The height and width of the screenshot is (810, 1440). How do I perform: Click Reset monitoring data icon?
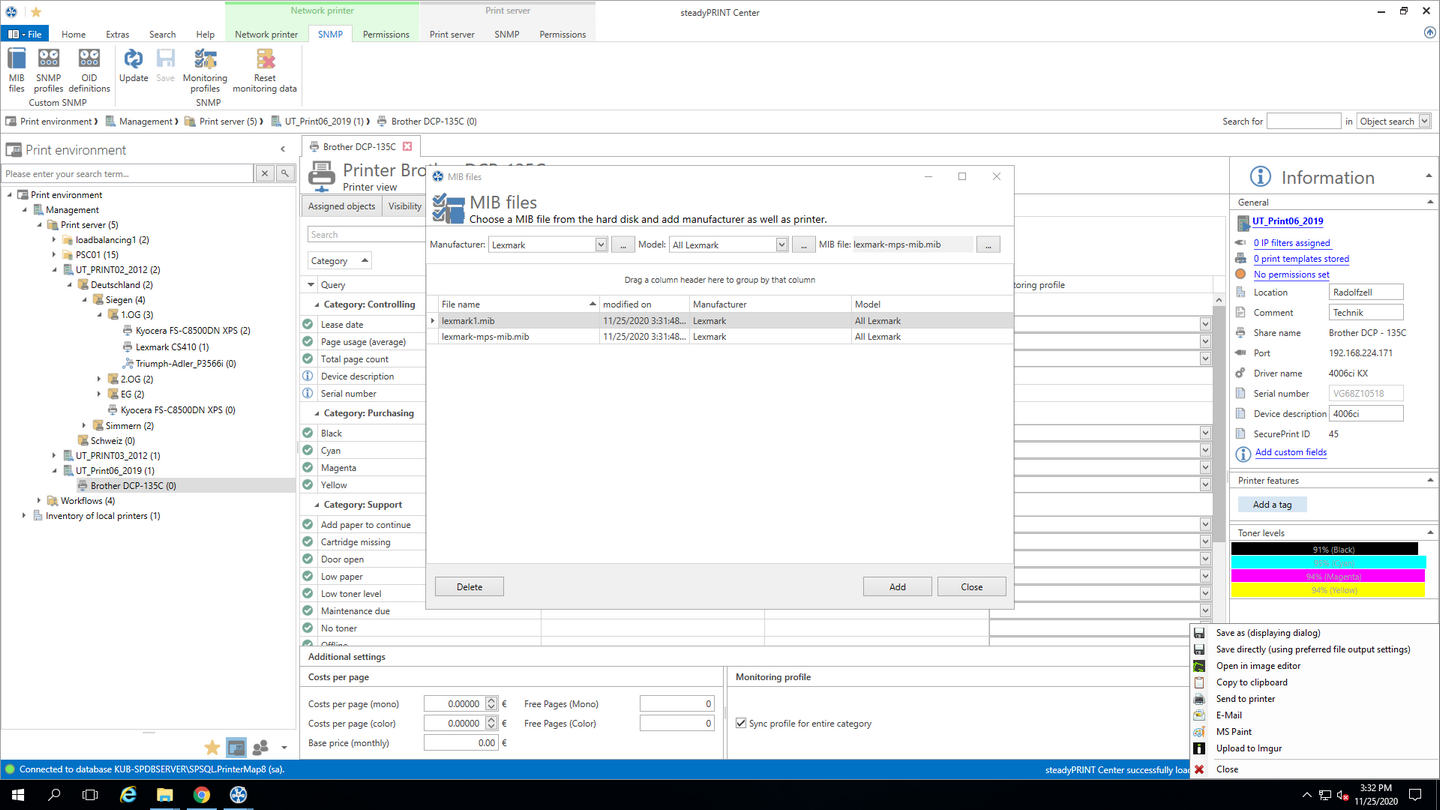265,70
